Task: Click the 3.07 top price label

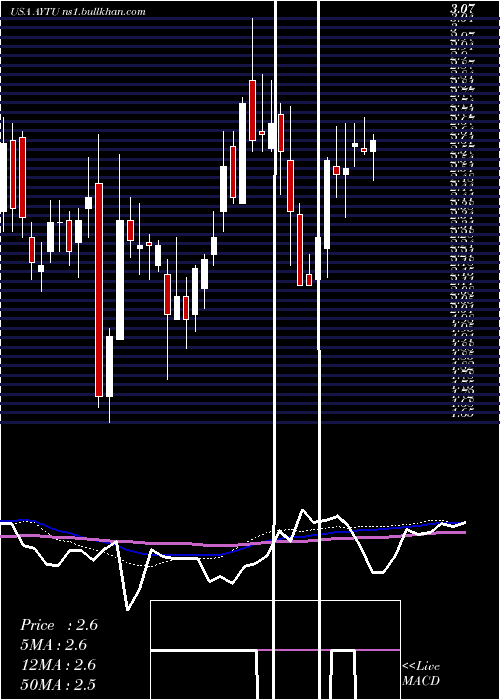Action: point(462,8)
